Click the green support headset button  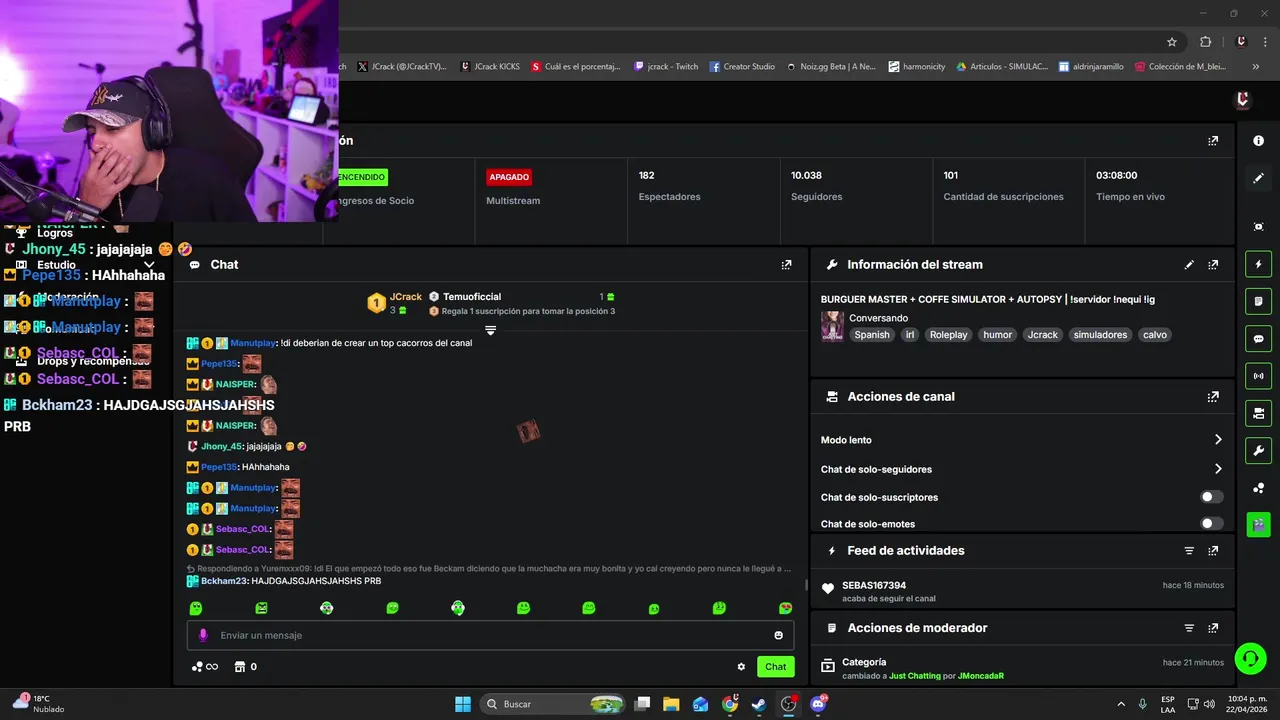pos(1250,658)
